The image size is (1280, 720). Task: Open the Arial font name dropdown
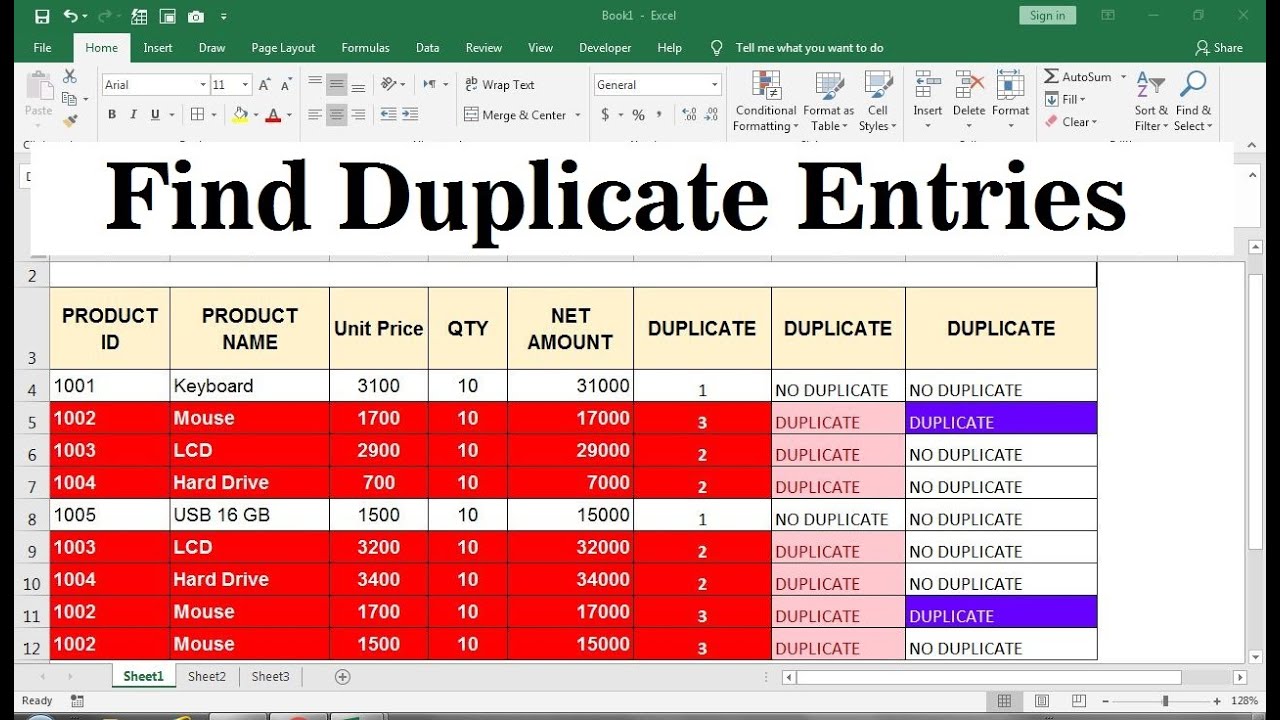pyautogui.click(x=203, y=85)
